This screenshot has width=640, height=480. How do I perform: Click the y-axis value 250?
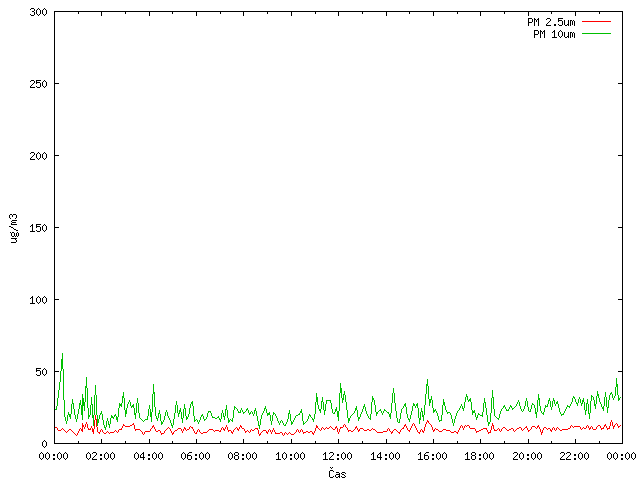tap(38, 84)
